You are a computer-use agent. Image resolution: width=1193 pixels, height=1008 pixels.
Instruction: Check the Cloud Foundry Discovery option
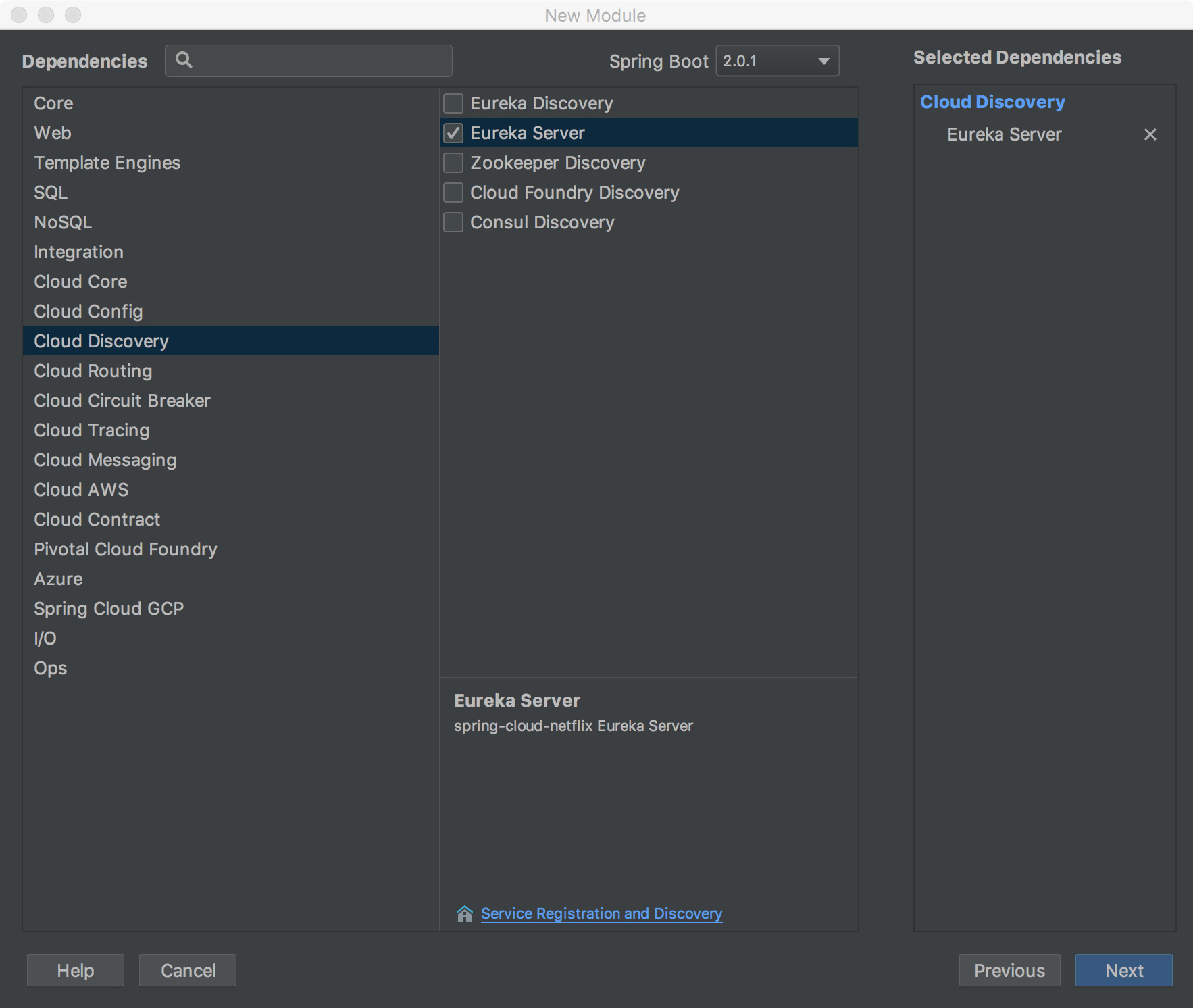coord(453,193)
